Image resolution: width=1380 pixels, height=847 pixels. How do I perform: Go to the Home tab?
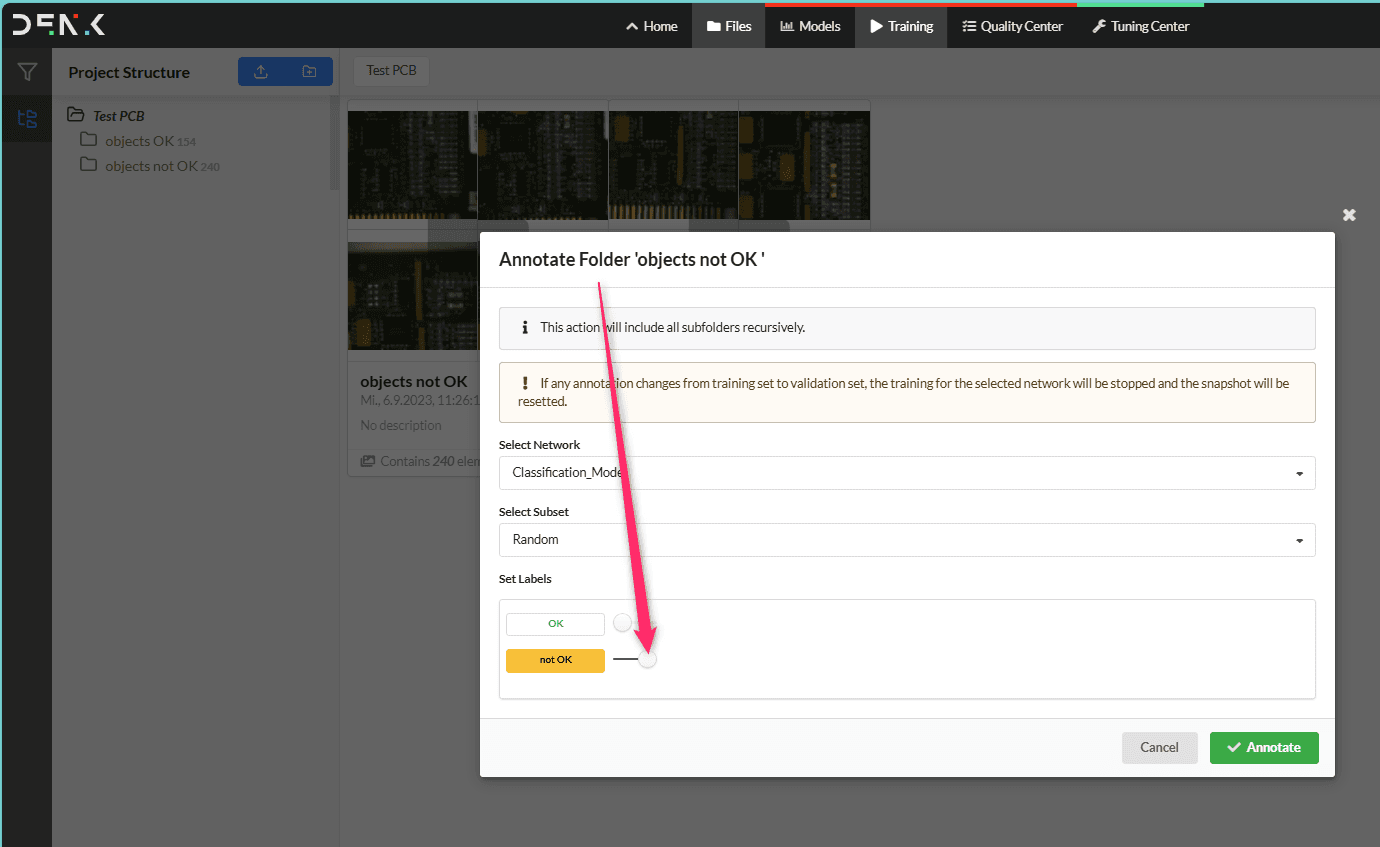651,26
